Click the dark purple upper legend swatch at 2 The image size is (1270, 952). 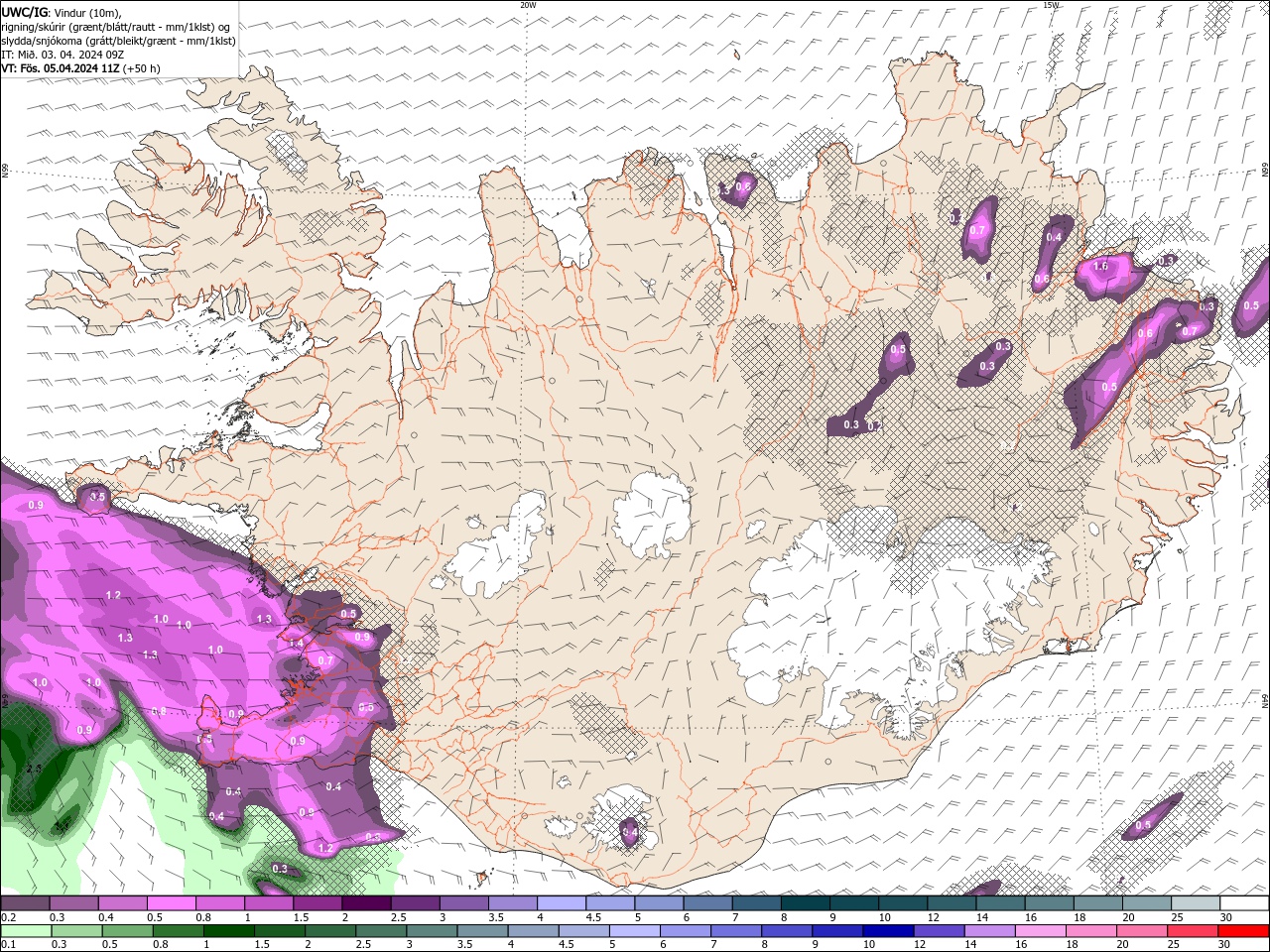point(366,903)
